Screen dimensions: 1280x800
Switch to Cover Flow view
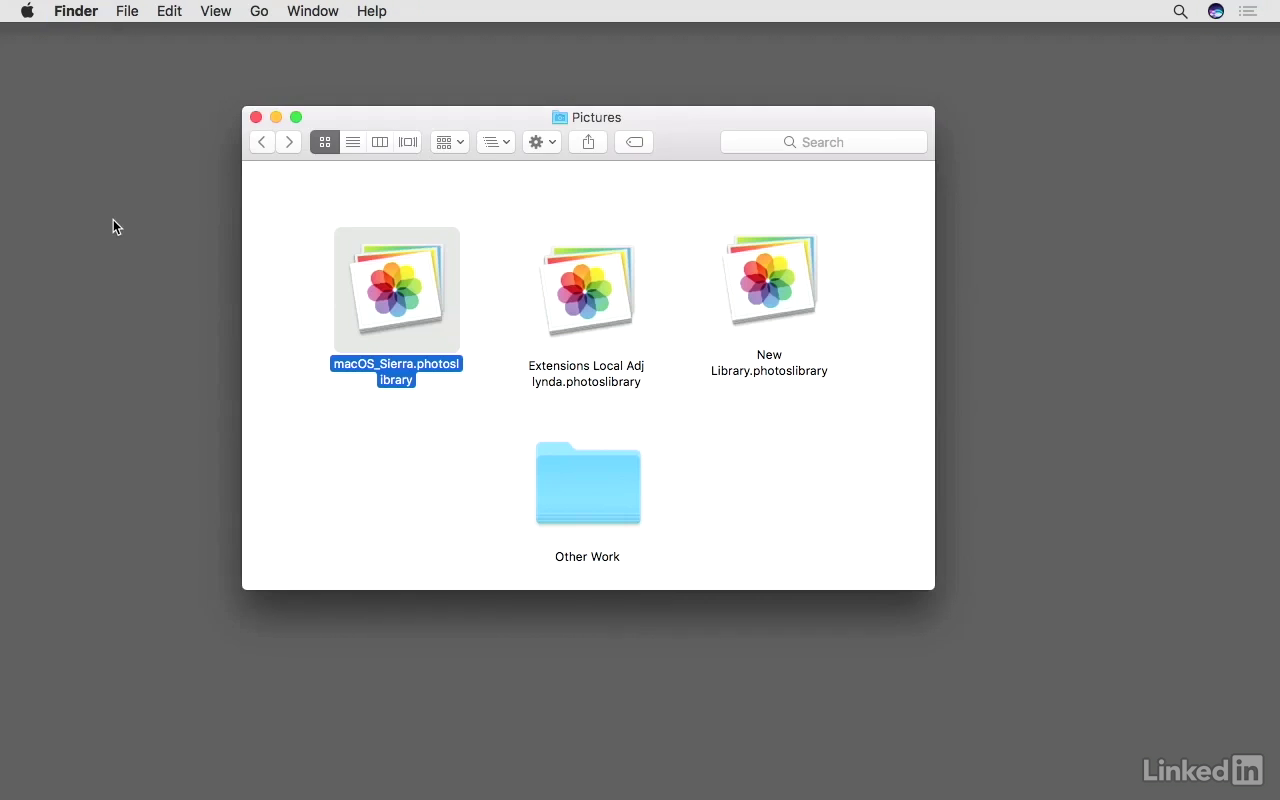tap(408, 142)
